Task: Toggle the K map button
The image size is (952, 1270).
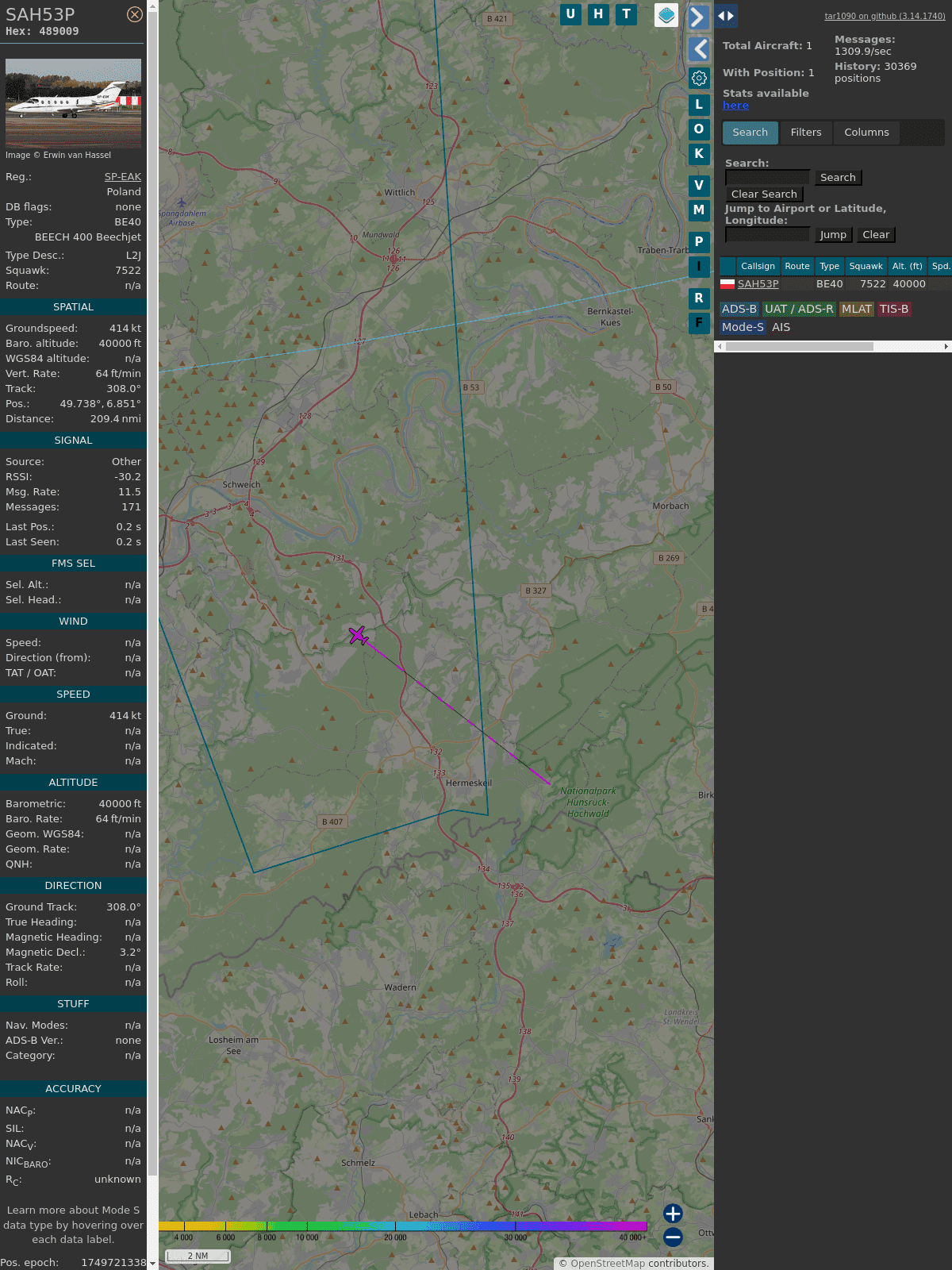Action: 699,154
